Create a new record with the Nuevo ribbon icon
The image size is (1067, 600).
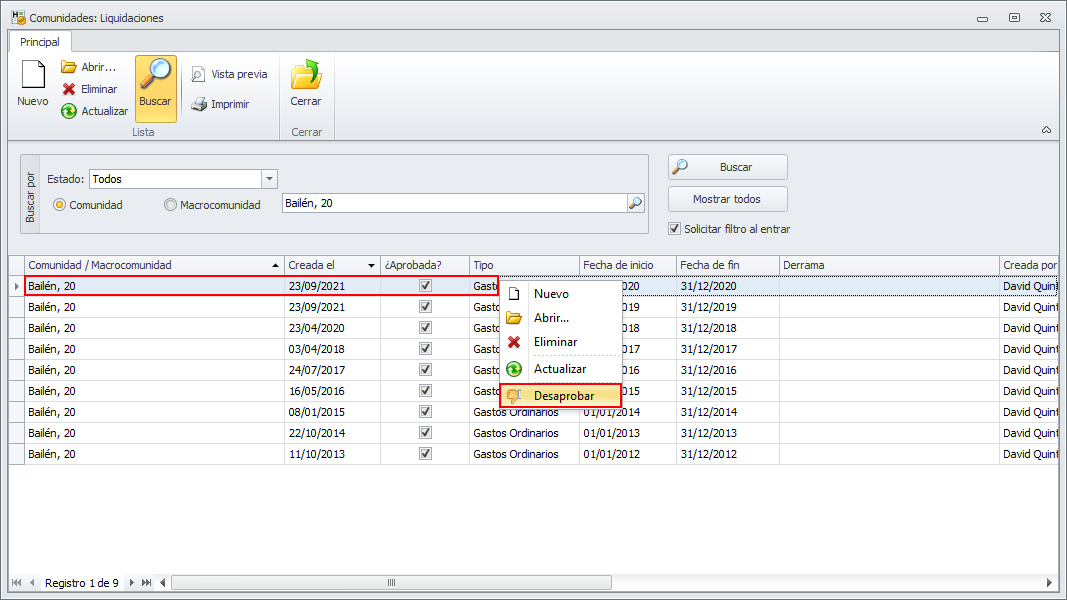33,83
